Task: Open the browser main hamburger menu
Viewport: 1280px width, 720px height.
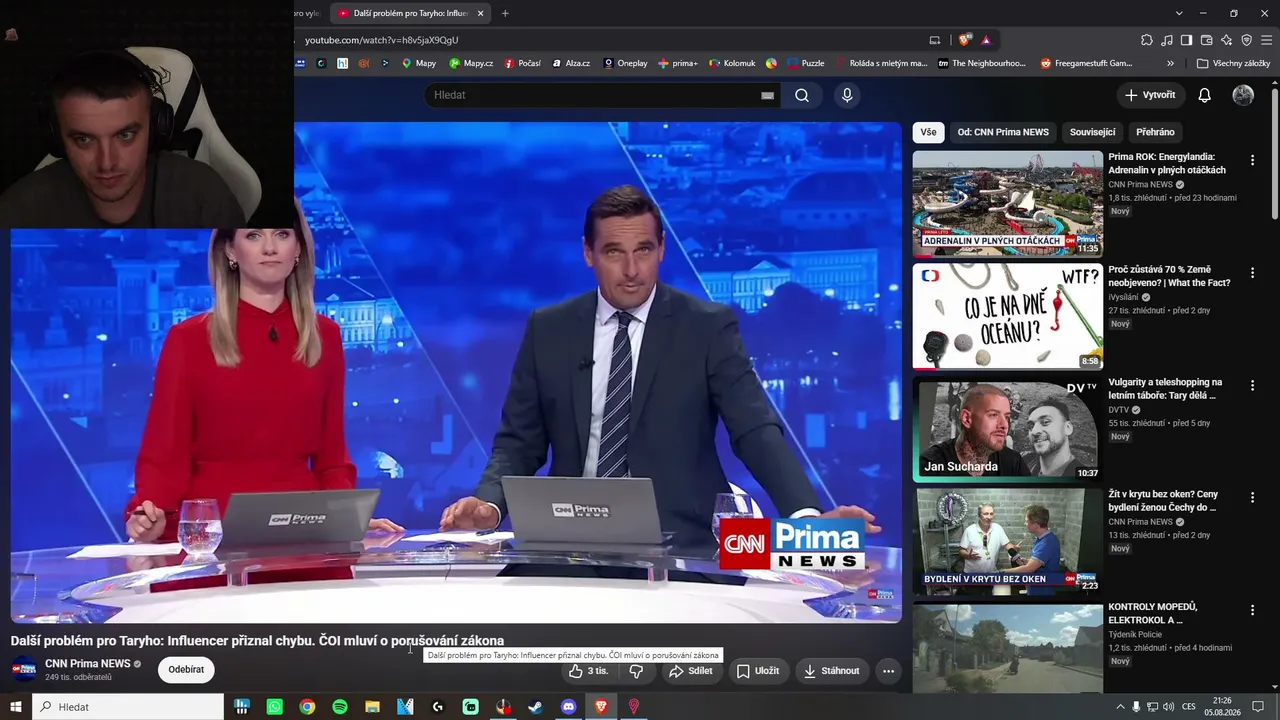Action: (1266, 40)
